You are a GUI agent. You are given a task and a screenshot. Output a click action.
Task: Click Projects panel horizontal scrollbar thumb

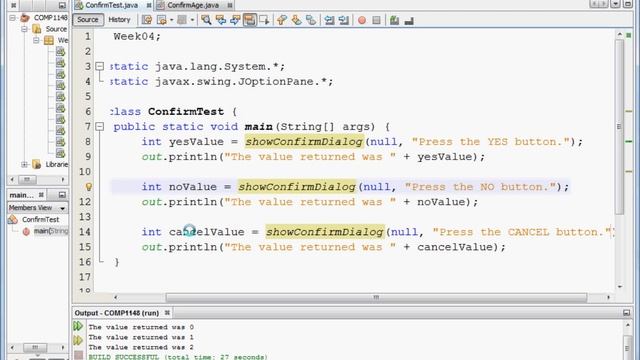(x=27, y=180)
